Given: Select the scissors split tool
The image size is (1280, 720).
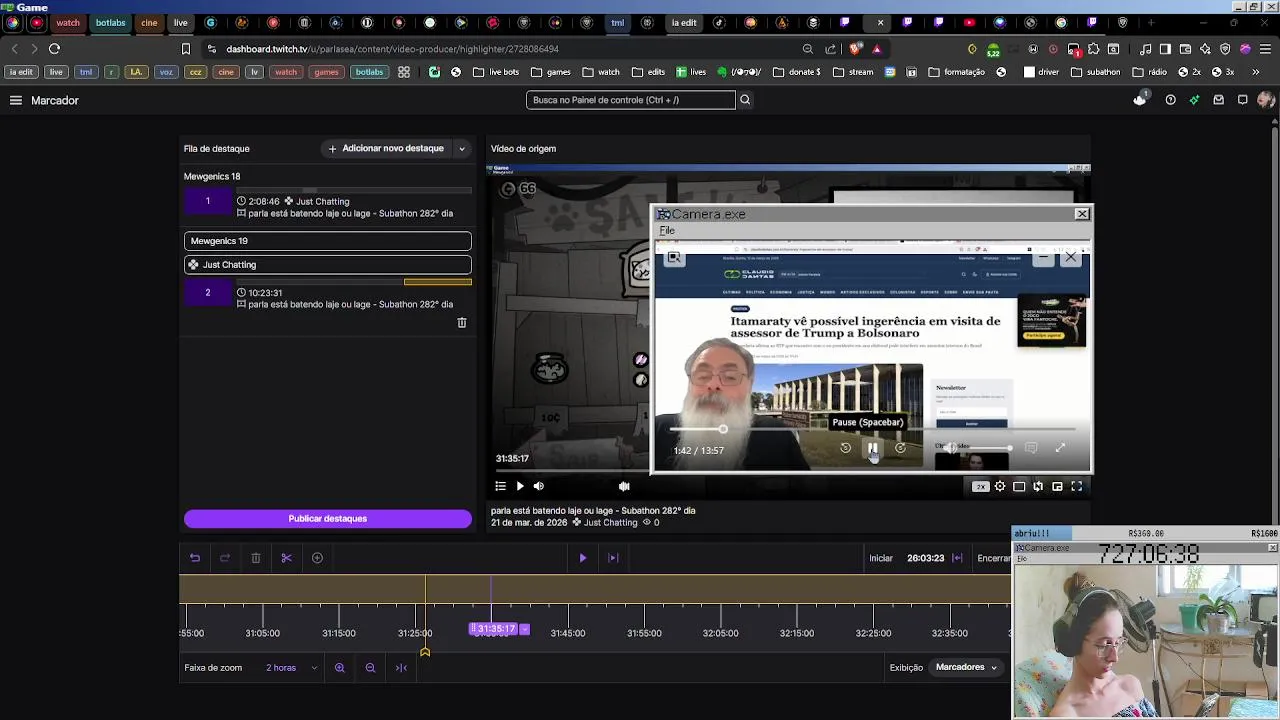Looking at the screenshot, I should tap(286, 558).
